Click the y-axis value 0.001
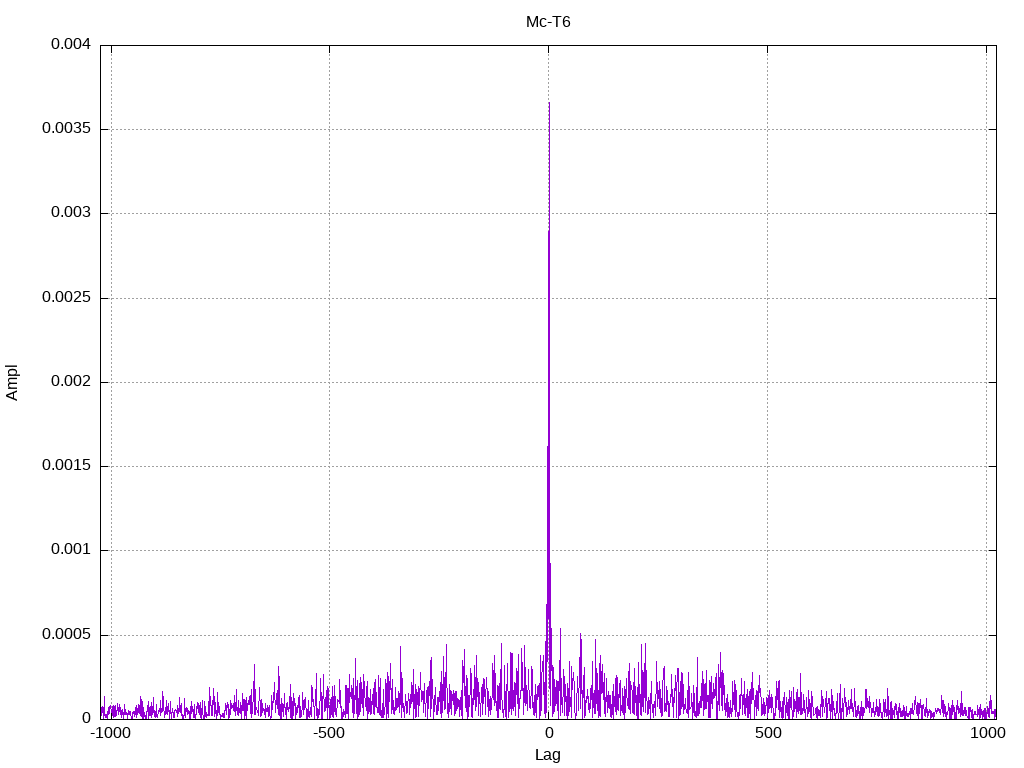 pyautogui.click(x=71, y=550)
